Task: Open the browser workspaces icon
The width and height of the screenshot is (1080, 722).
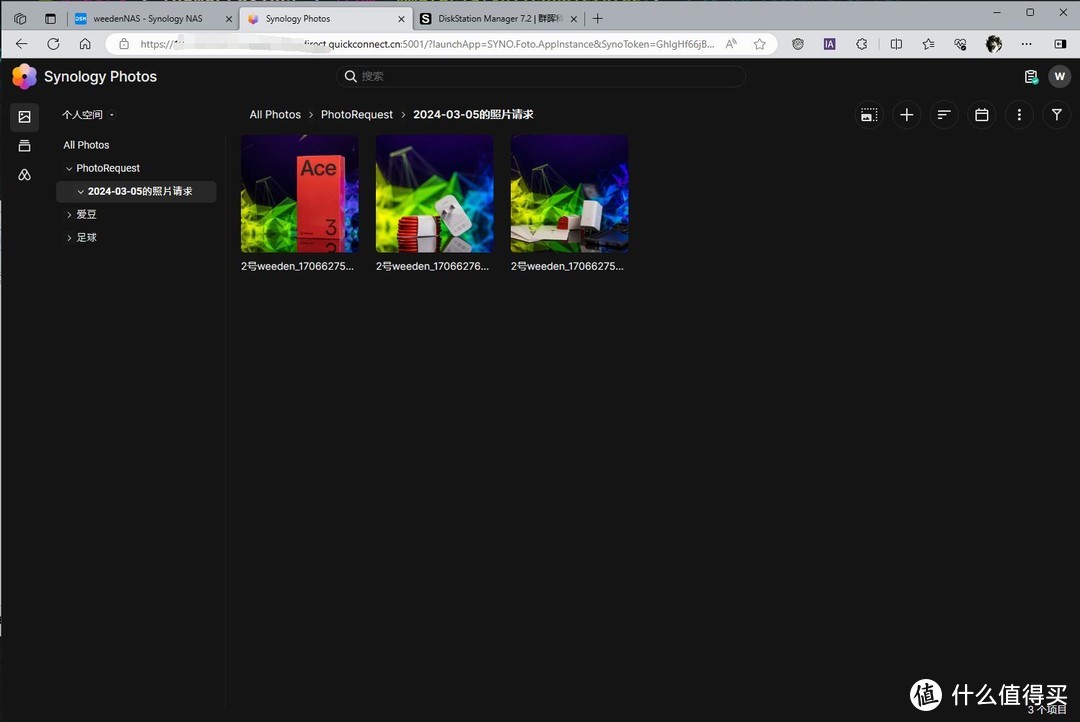Action: point(20,19)
